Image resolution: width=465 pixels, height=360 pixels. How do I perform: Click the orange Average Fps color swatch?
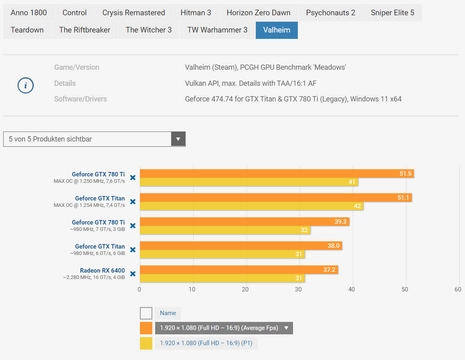[x=146, y=328]
